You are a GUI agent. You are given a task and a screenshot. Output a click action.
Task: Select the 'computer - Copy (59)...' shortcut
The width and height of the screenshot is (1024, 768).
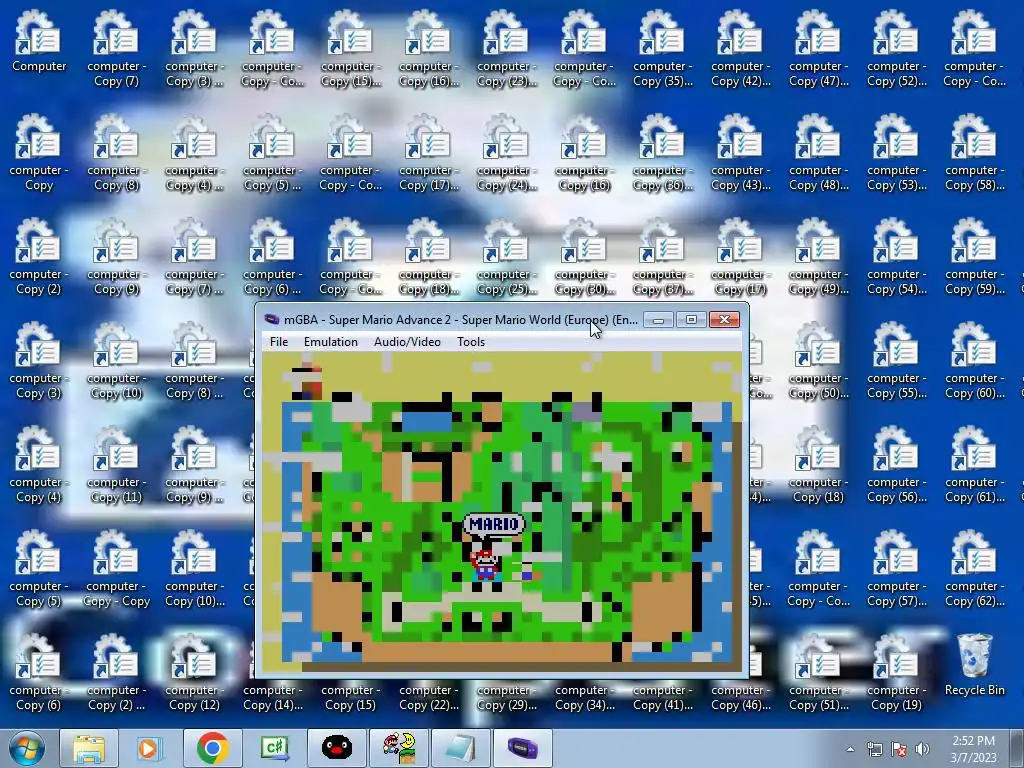click(974, 257)
